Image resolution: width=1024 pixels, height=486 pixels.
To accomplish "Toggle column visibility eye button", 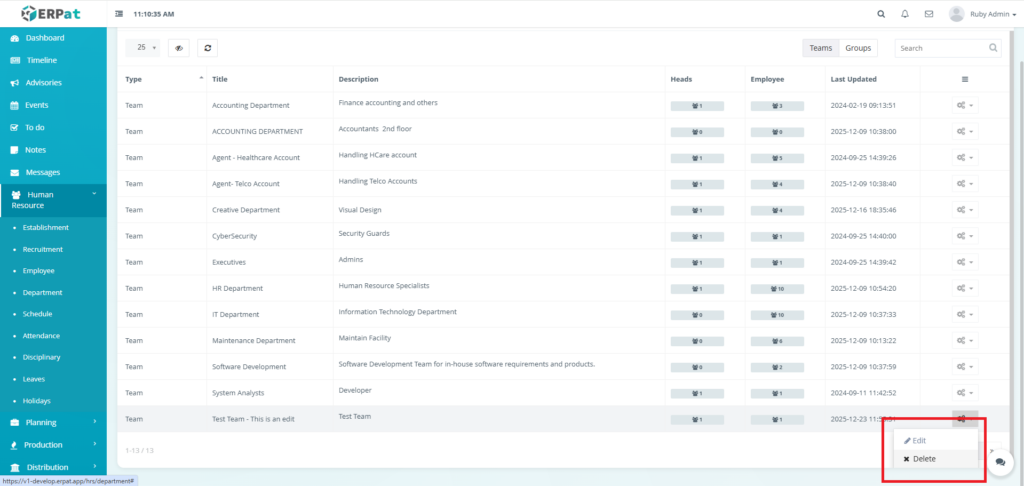I will click(x=179, y=47).
